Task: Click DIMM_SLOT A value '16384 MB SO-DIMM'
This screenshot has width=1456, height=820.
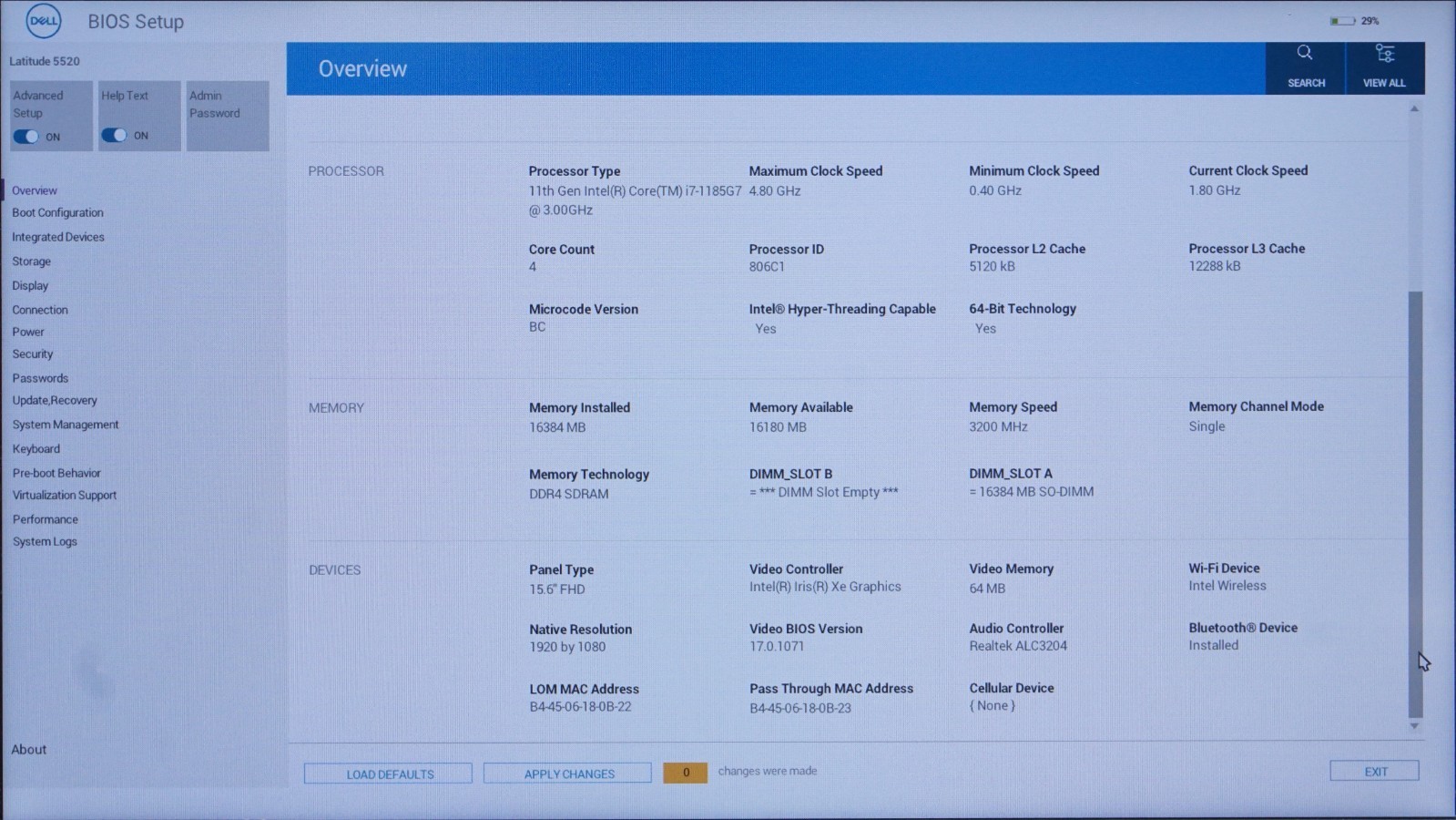Action: click(x=1031, y=491)
